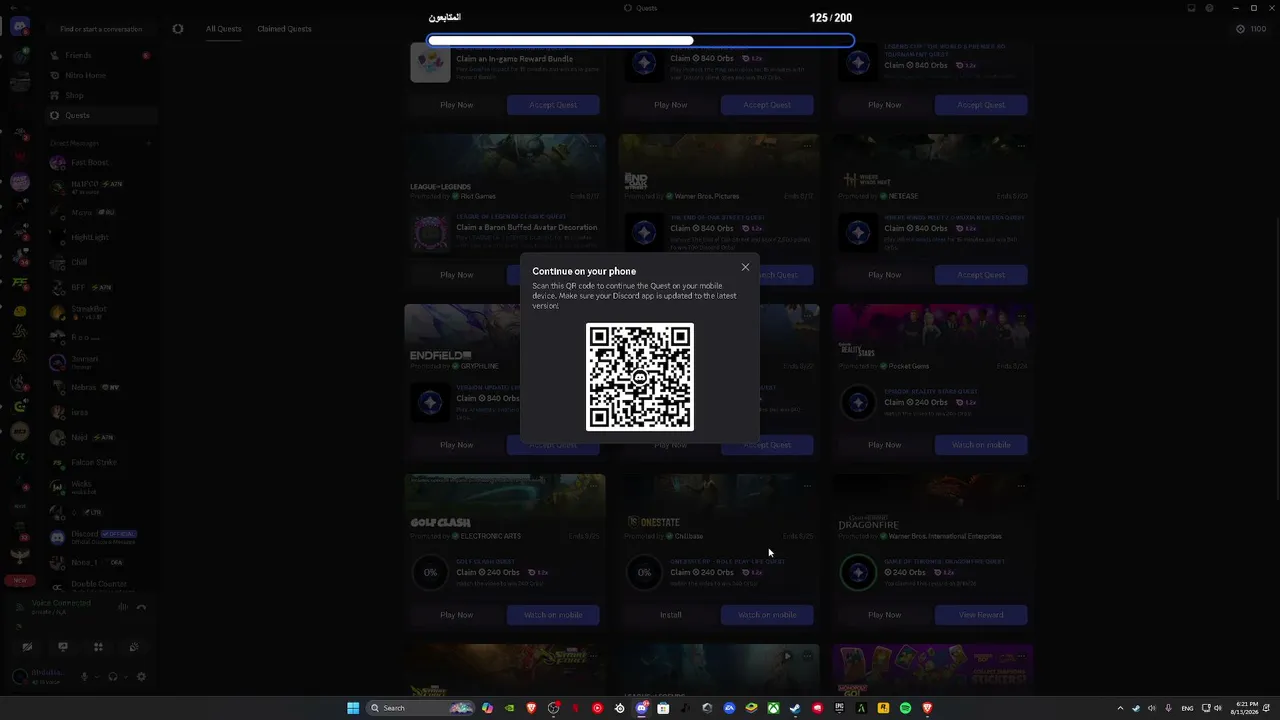Toggle microphone mute in user panel
Screen dimensions: 1280x720
coord(84,677)
